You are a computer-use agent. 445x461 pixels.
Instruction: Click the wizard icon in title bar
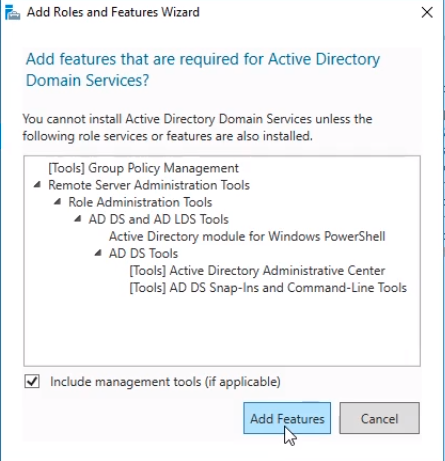[12, 13]
